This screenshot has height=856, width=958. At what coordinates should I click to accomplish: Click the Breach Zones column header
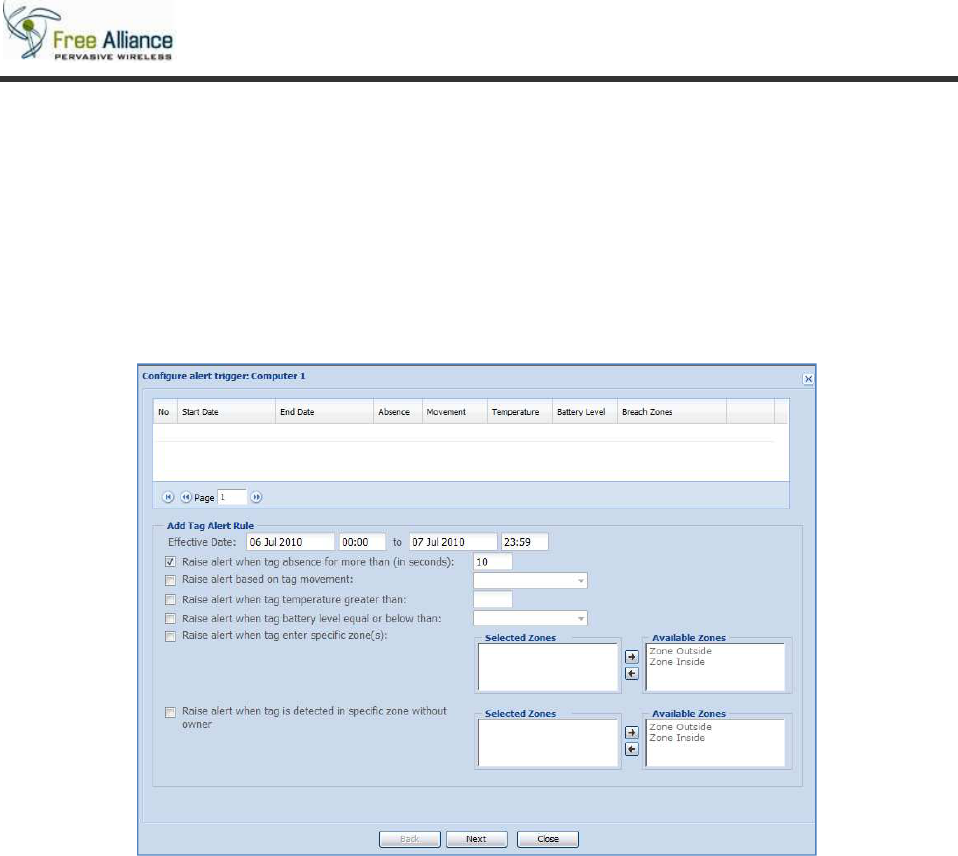pos(672,412)
